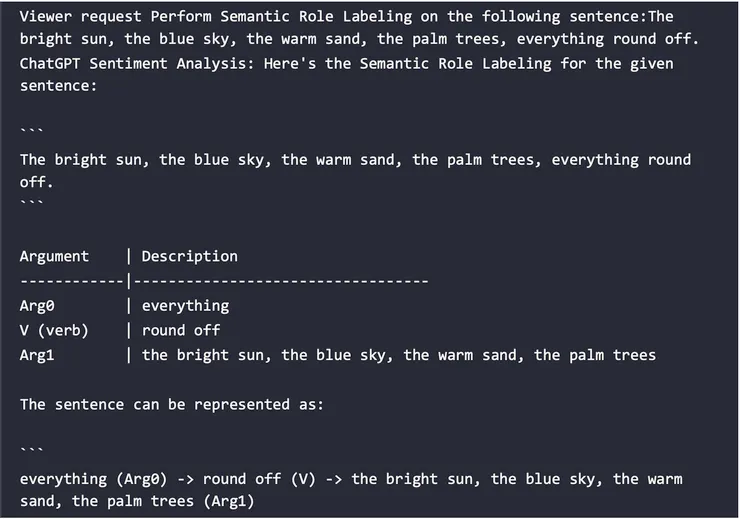
Task: Click the "Arg0" row label
Action: point(37,306)
